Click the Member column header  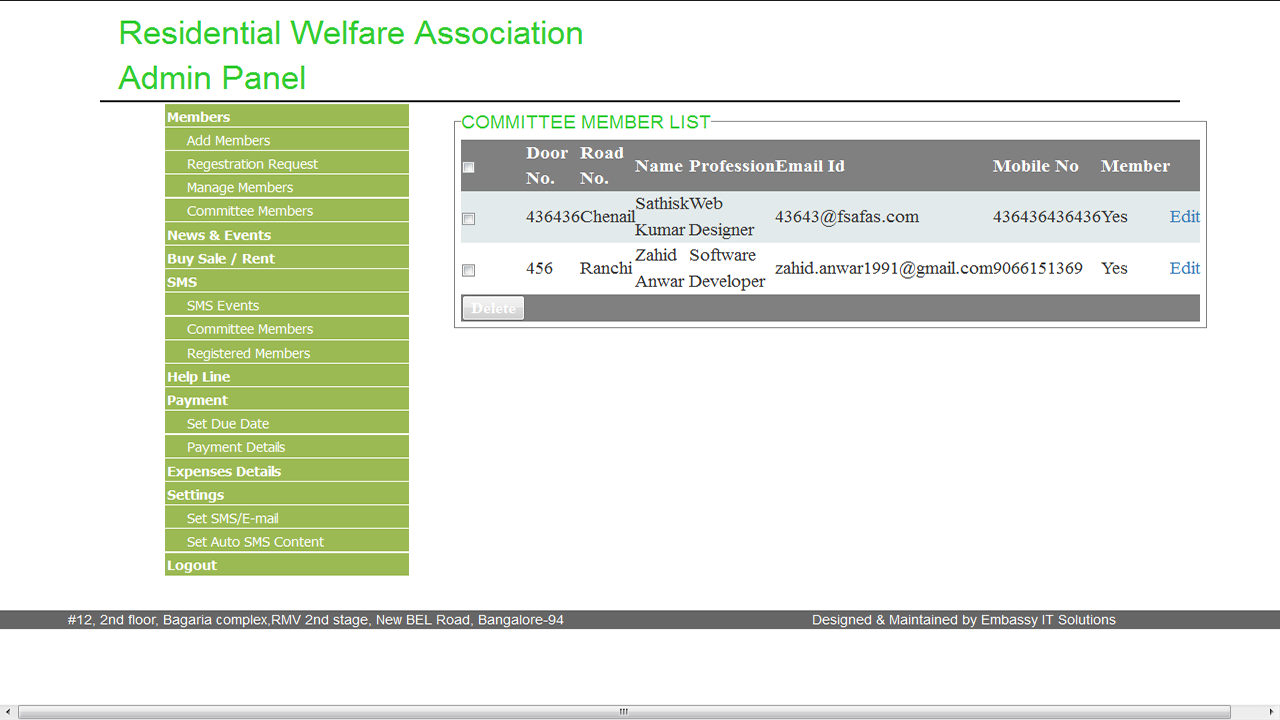coord(1135,166)
